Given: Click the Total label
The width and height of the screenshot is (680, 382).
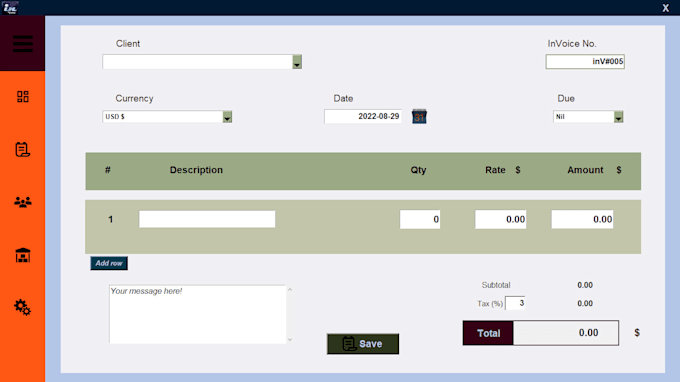Looking at the screenshot, I should tap(488, 333).
